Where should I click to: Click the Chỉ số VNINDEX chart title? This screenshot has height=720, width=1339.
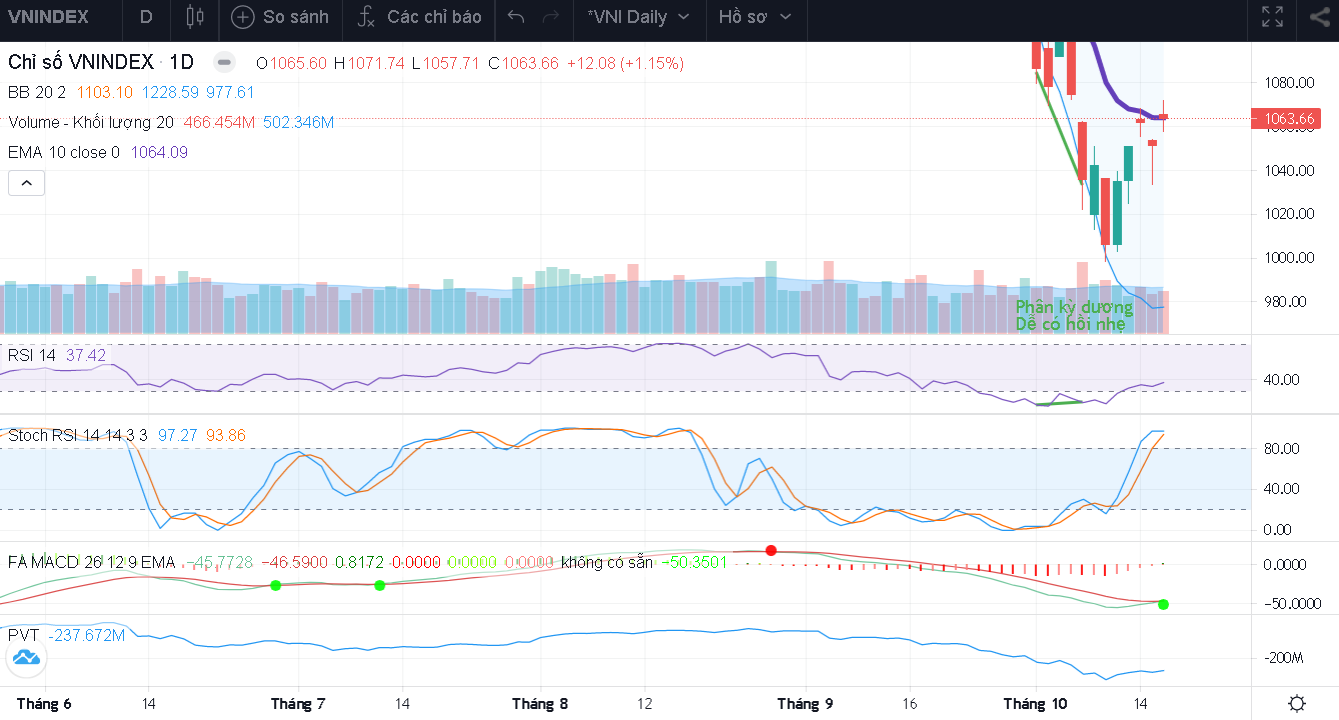click(81, 62)
